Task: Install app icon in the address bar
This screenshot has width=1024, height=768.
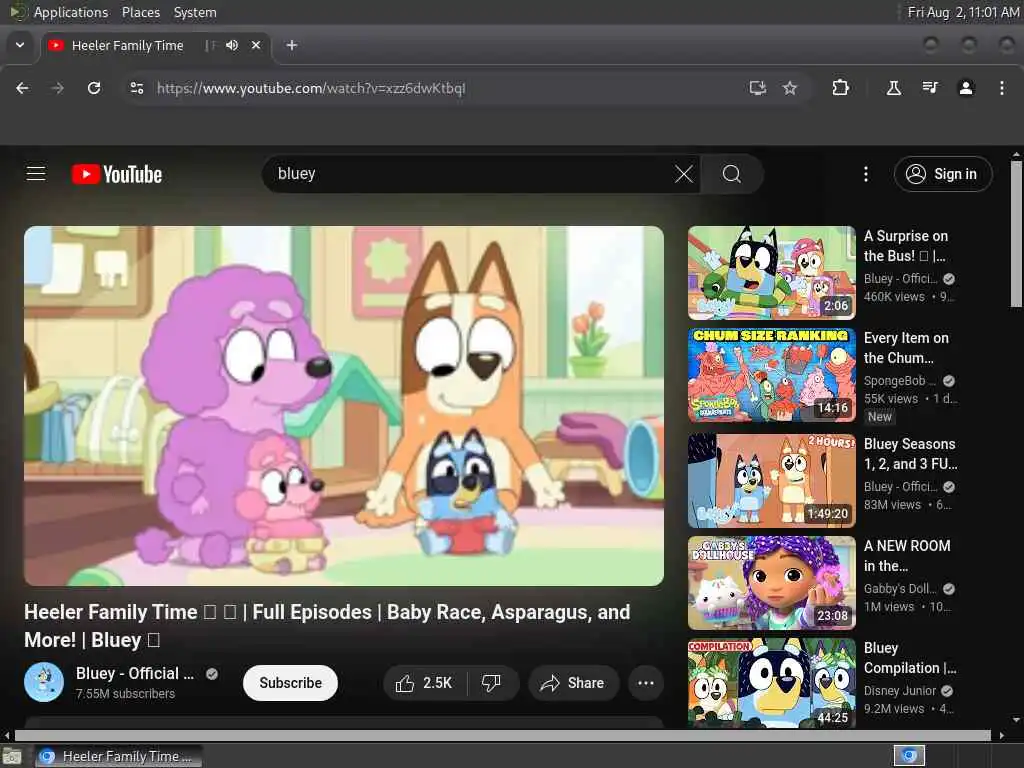Action: 758,88
